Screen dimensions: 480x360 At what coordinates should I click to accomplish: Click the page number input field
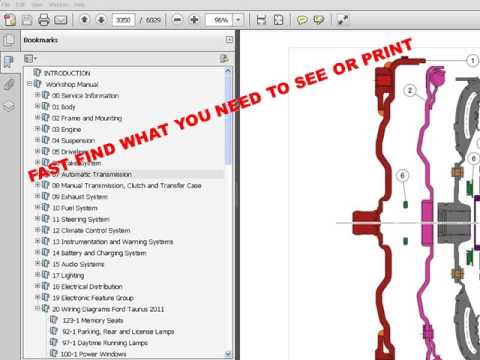(123, 20)
